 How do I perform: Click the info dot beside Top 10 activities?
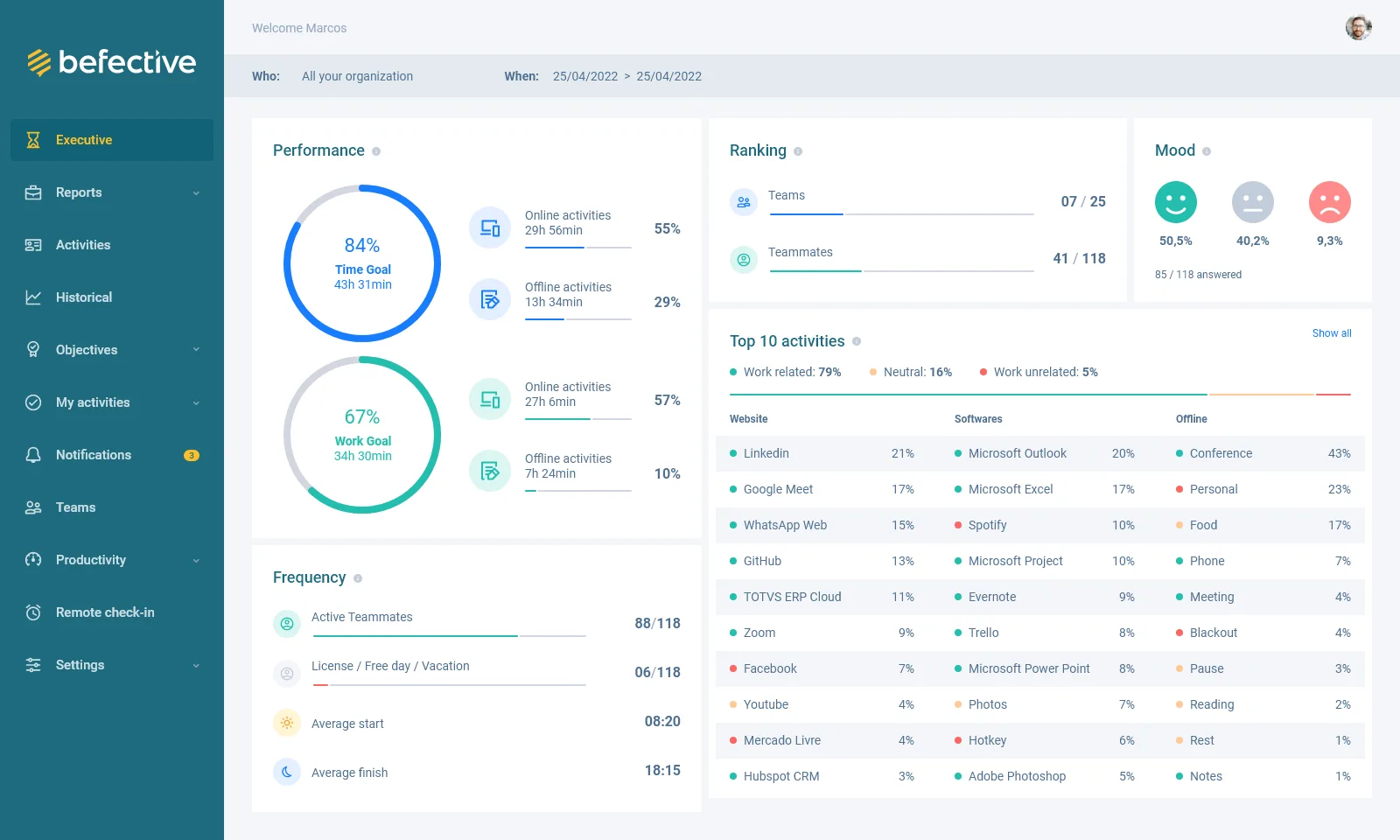click(857, 341)
